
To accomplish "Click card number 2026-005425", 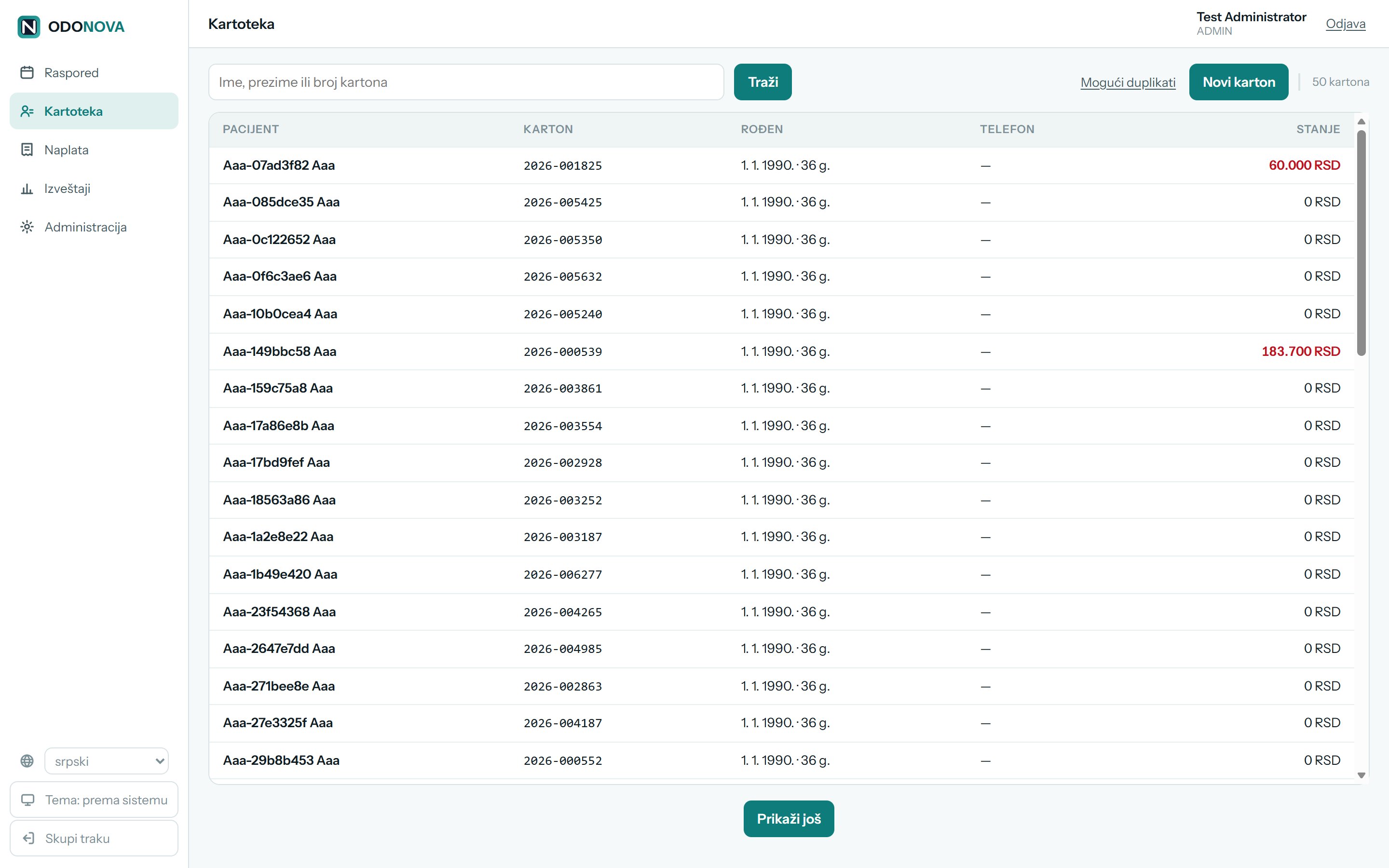I will [562, 203].
